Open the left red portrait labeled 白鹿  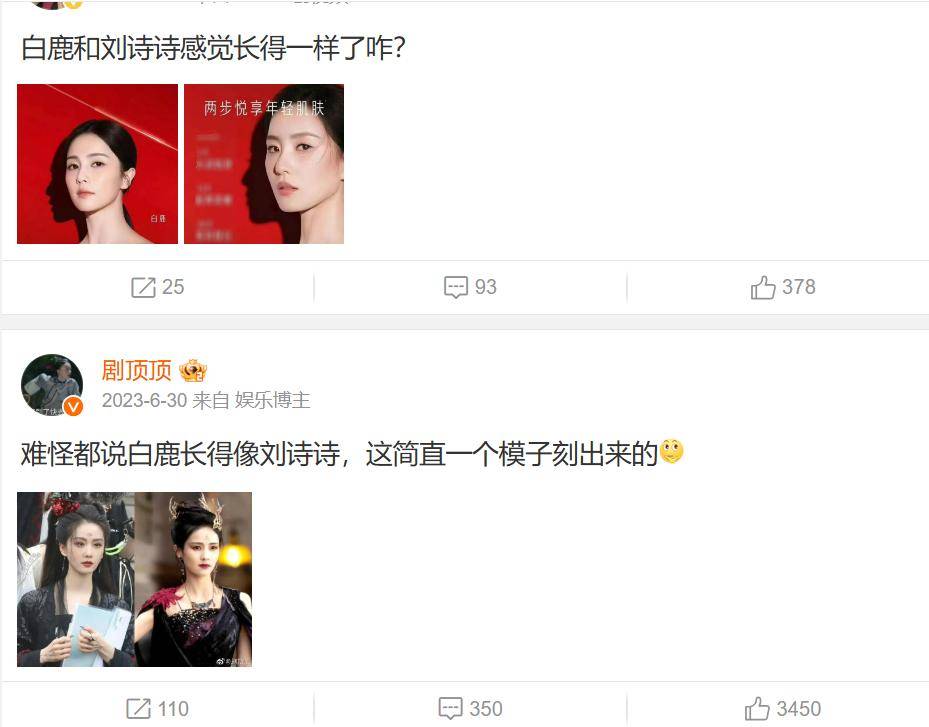click(x=97, y=164)
